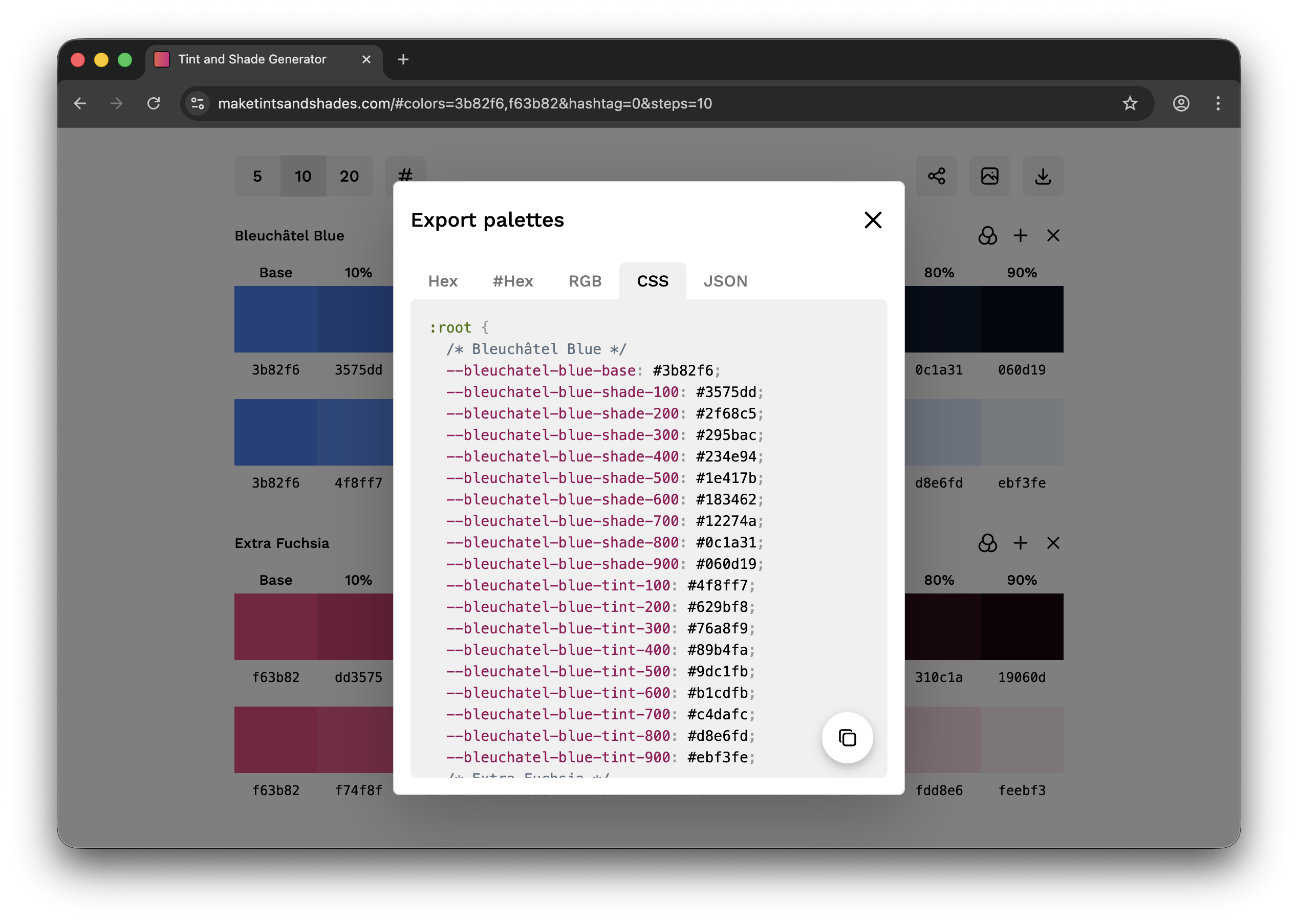This screenshot has height=924, width=1298.
Task: Click the export as image icon
Action: [x=989, y=177]
